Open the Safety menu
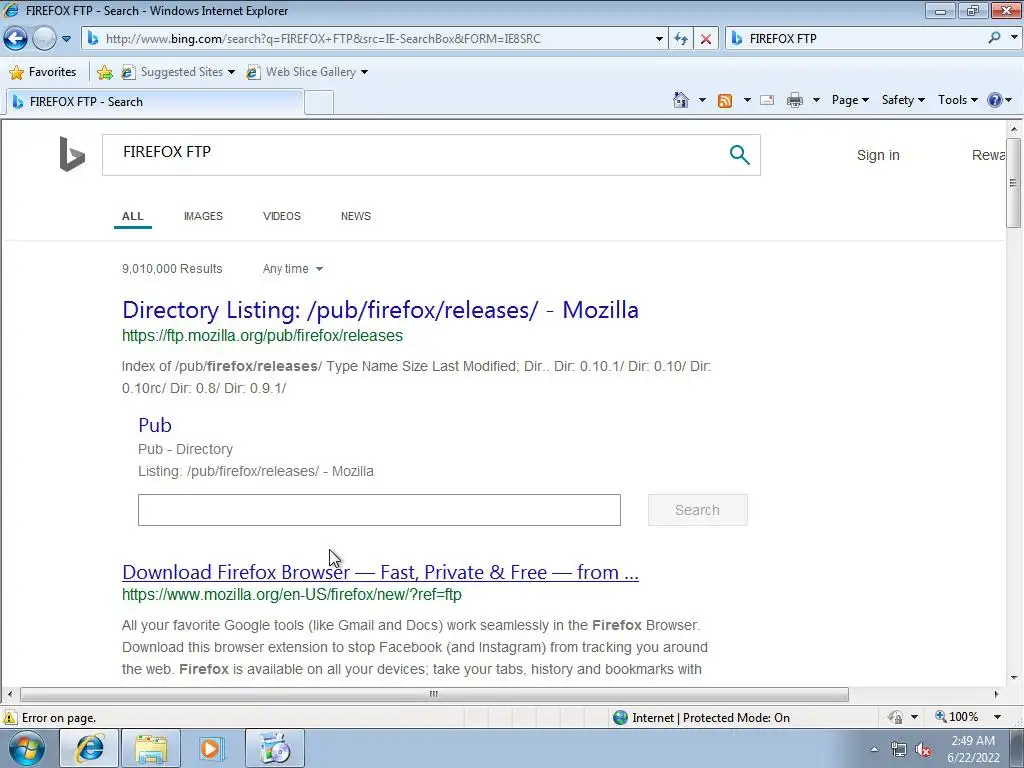 click(903, 100)
